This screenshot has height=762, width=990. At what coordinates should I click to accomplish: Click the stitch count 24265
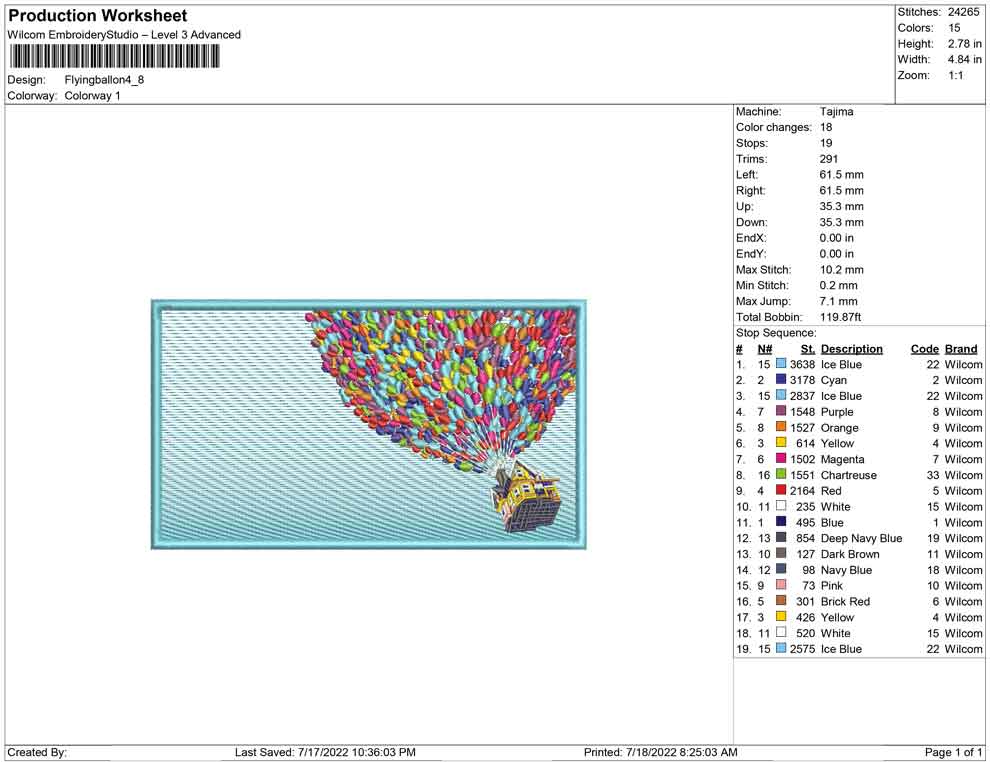click(963, 12)
